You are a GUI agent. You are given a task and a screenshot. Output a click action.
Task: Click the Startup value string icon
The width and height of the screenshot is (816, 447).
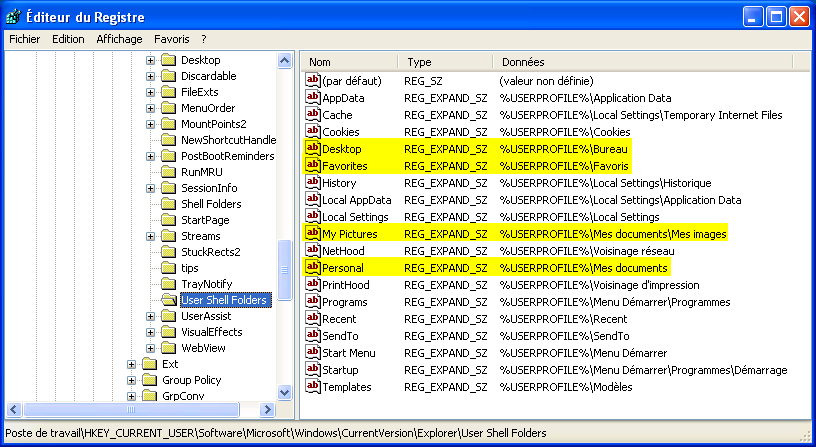tap(312, 369)
